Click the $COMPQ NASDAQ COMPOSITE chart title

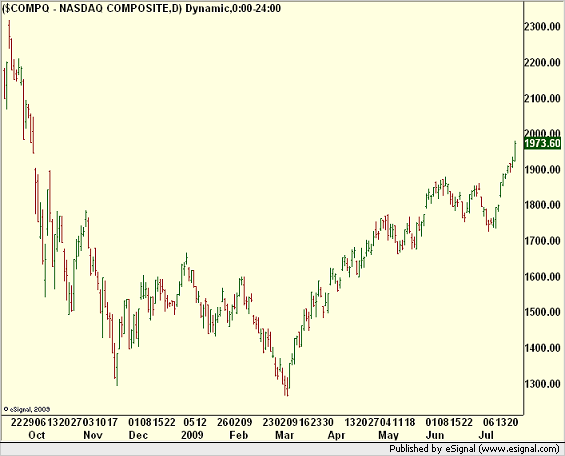[141, 8]
